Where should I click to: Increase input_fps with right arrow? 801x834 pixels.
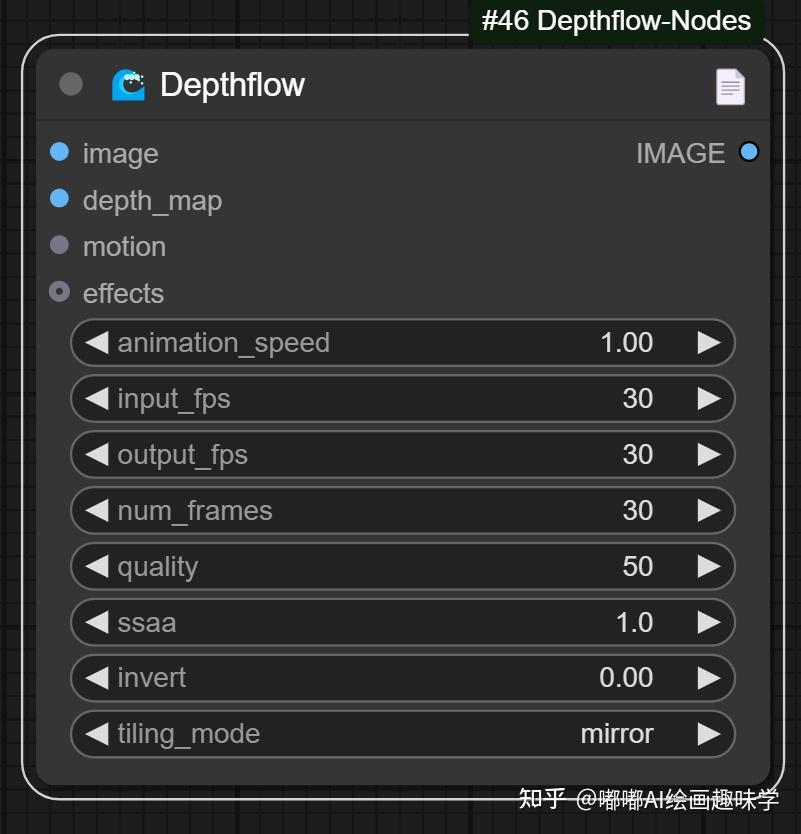tap(709, 399)
